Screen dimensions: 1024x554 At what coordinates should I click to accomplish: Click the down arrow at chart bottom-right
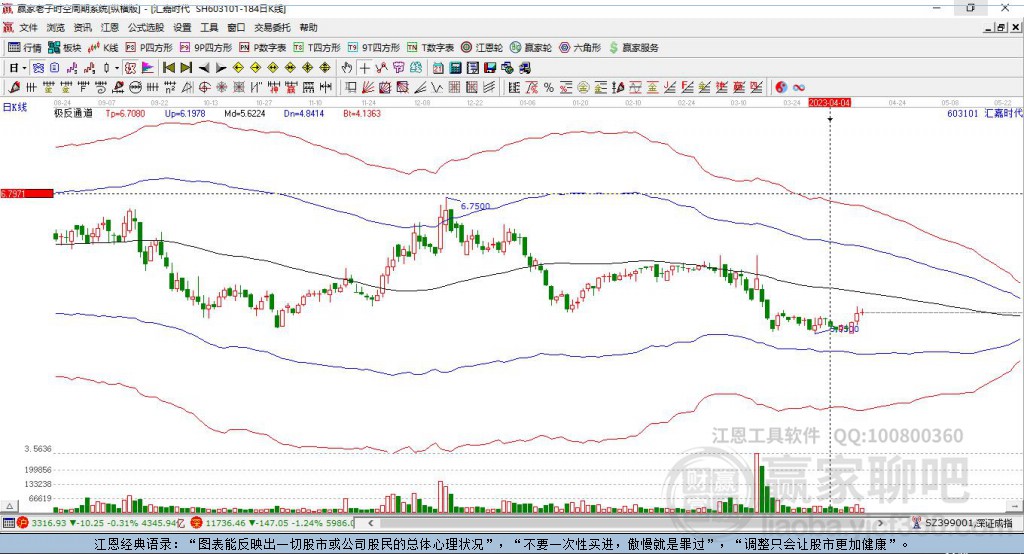coord(1016,506)
